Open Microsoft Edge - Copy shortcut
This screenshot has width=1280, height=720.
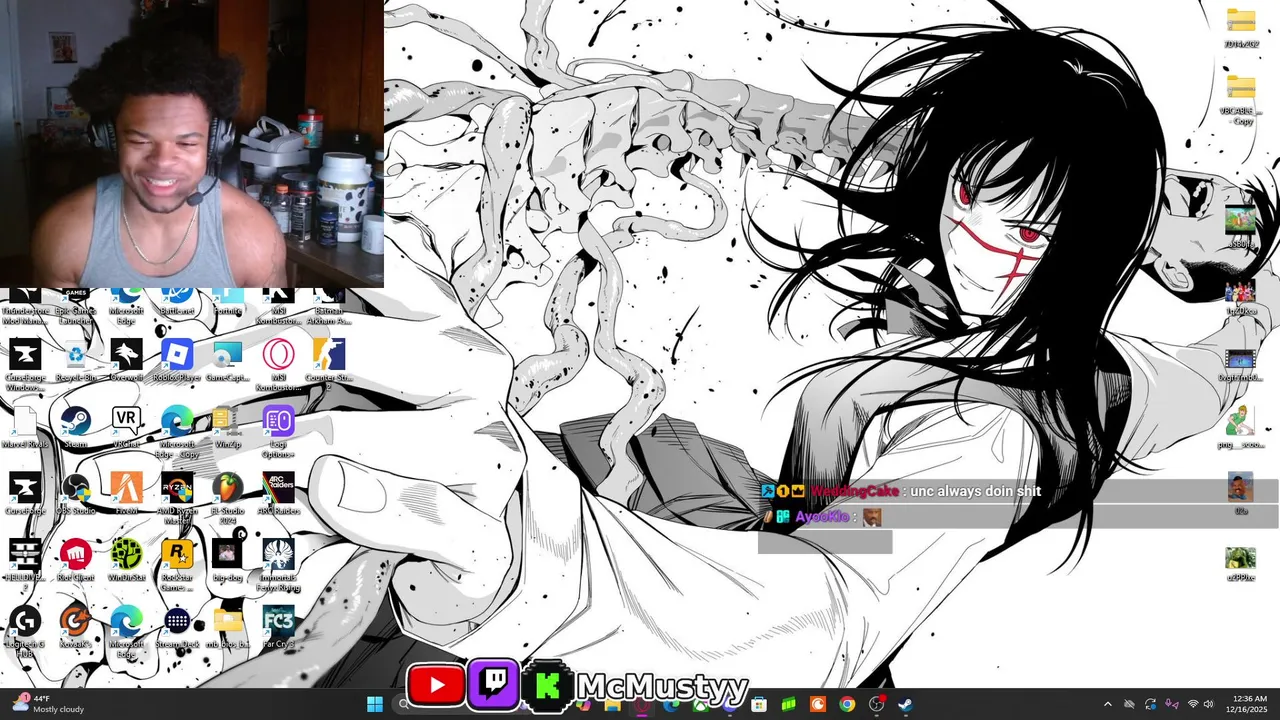[177, 432]
